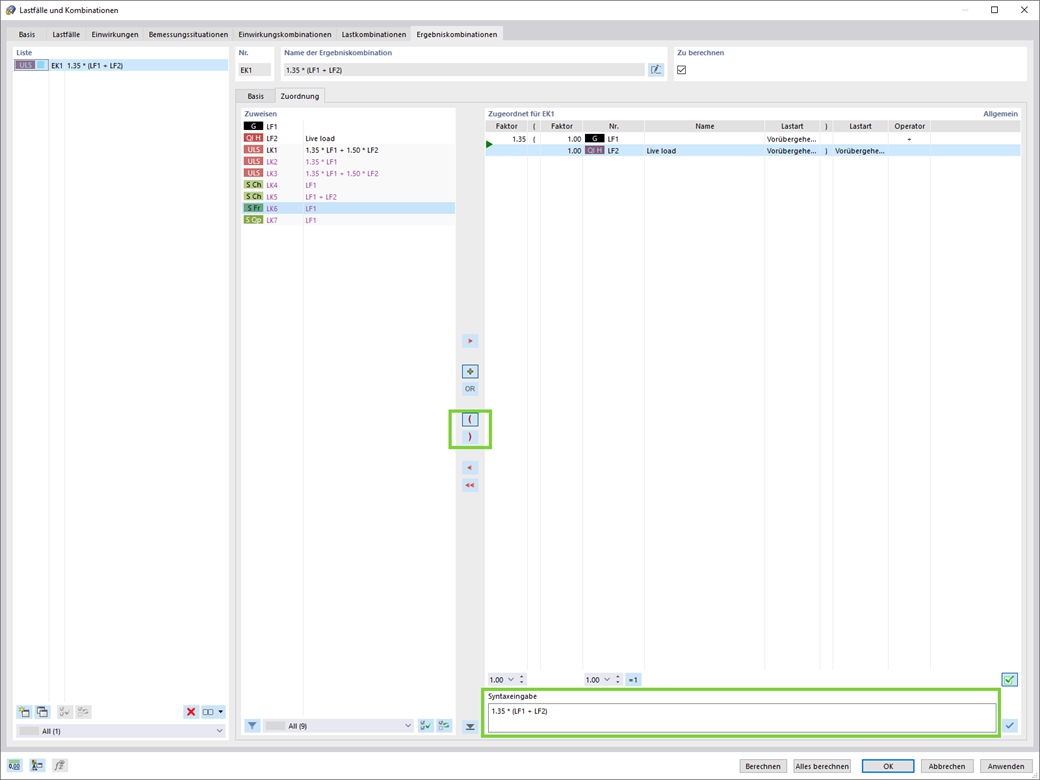The image size is (1040, 780).
Task: Click the combination name field 1.35 * (LF1 + LF2)
Action: (x=464, y=70)
